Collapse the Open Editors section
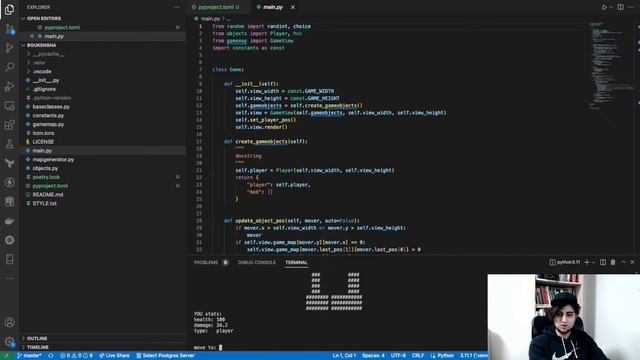The height and width of the screenshot is (360, 640). click(x=102, y=18)
